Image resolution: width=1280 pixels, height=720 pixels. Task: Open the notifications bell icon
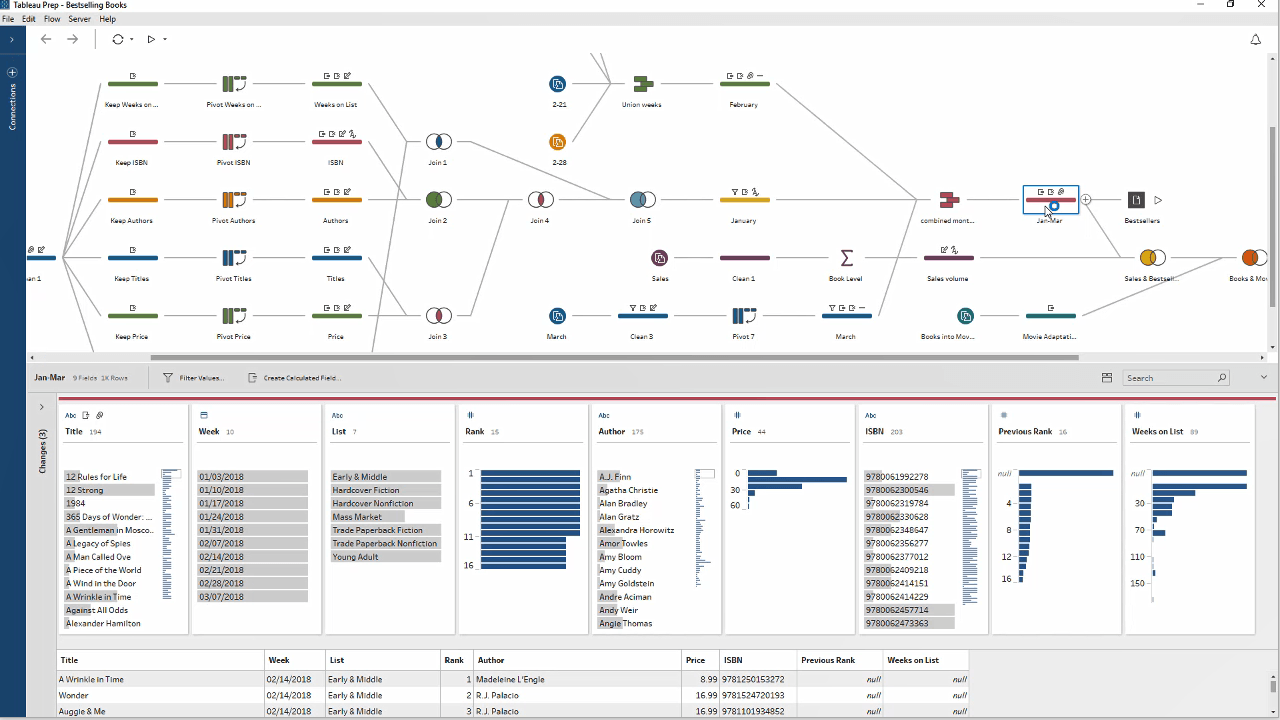(x=1256, y=40)
